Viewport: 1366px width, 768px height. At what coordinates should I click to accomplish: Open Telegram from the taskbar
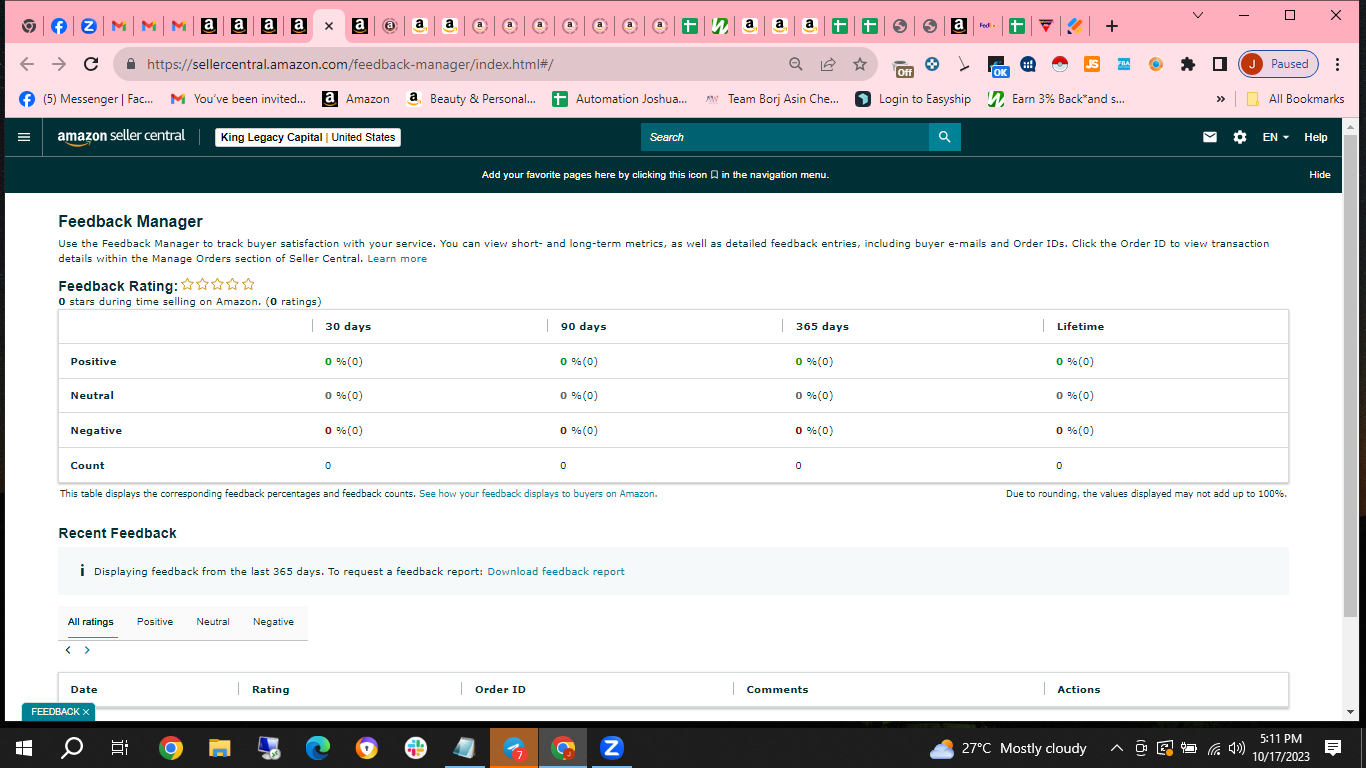[514, 747]
